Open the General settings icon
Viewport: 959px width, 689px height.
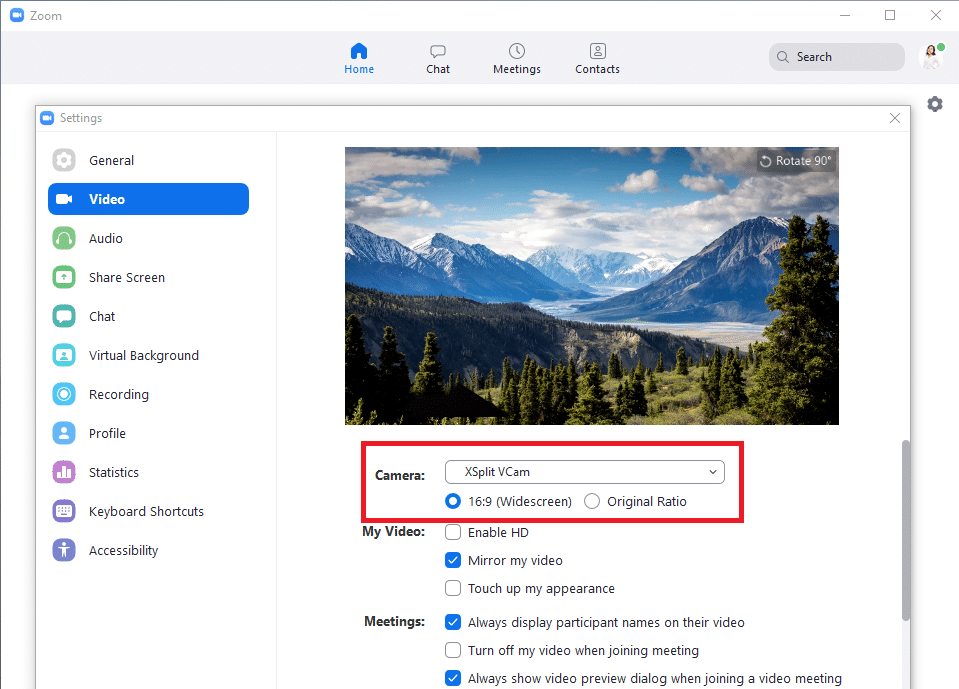[x=64, y=160]
